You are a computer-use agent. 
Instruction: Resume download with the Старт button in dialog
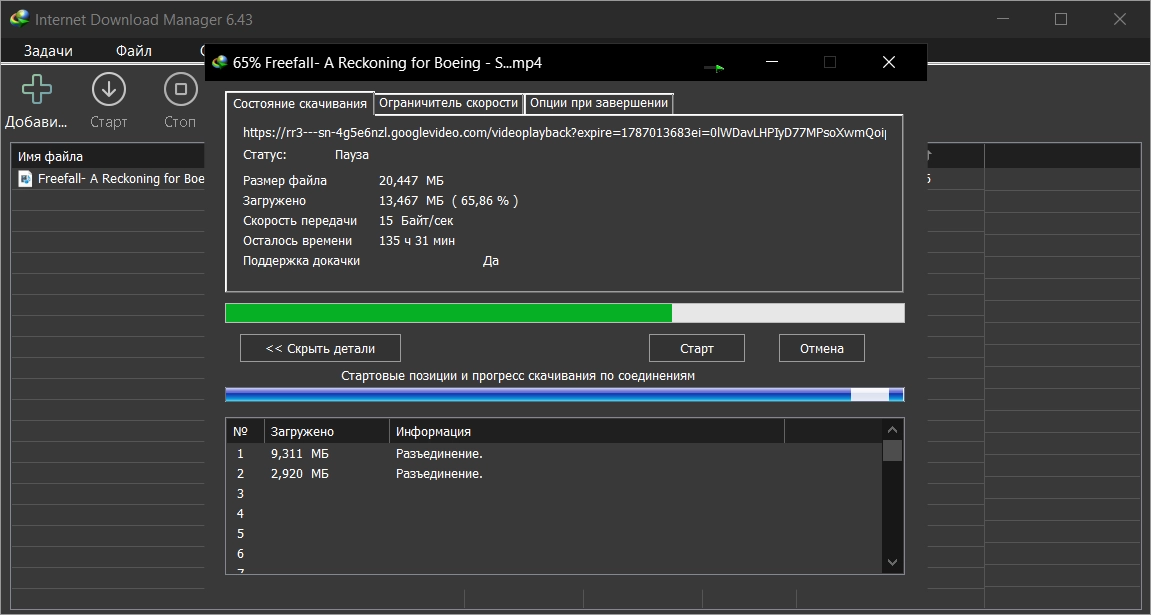coord(697,349)
